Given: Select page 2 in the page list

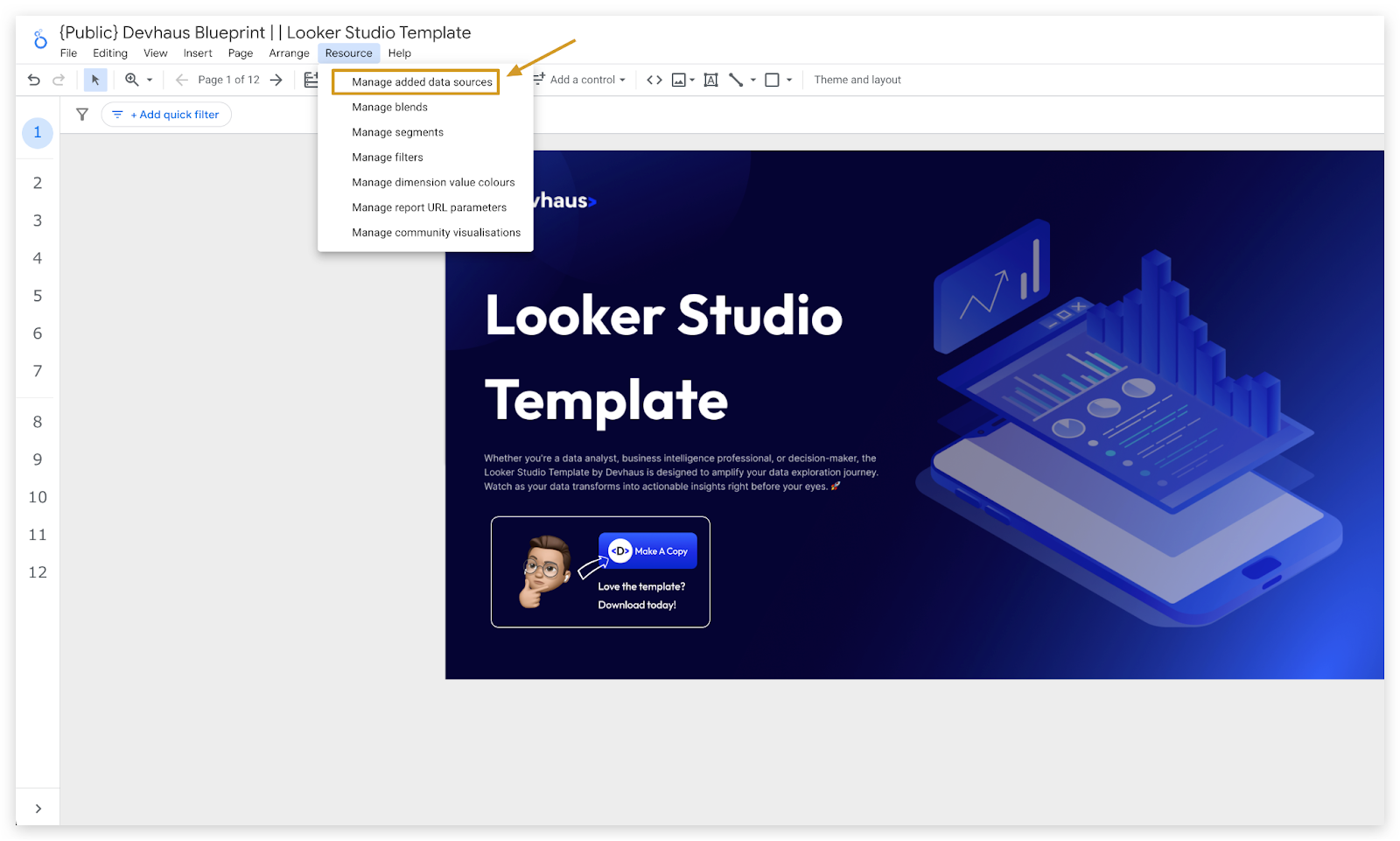Looking at the screenshot, I should pyautogui.click(x=38, y=183).
